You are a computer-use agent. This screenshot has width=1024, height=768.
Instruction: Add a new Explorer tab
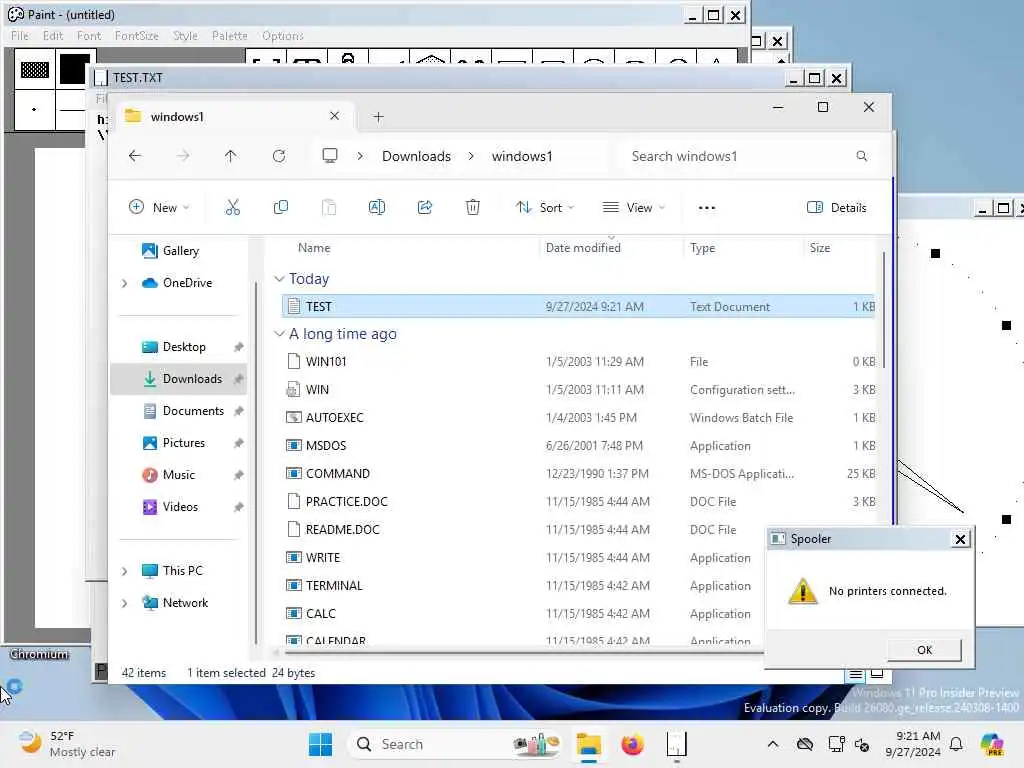pyautogui.click(x=378, y=117)
